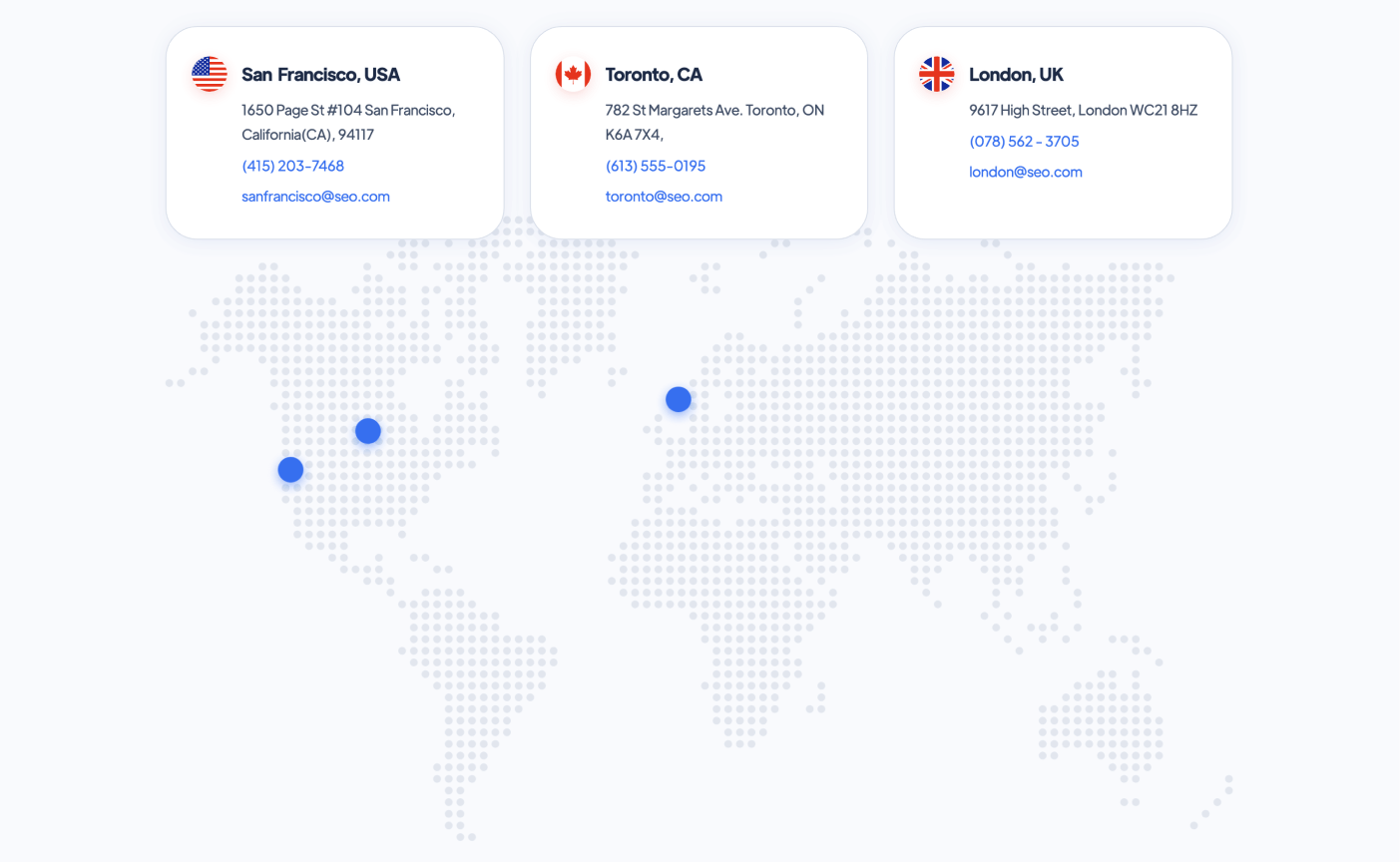Call the London phone number (078) 562 - 3705

coord(1024,141)
